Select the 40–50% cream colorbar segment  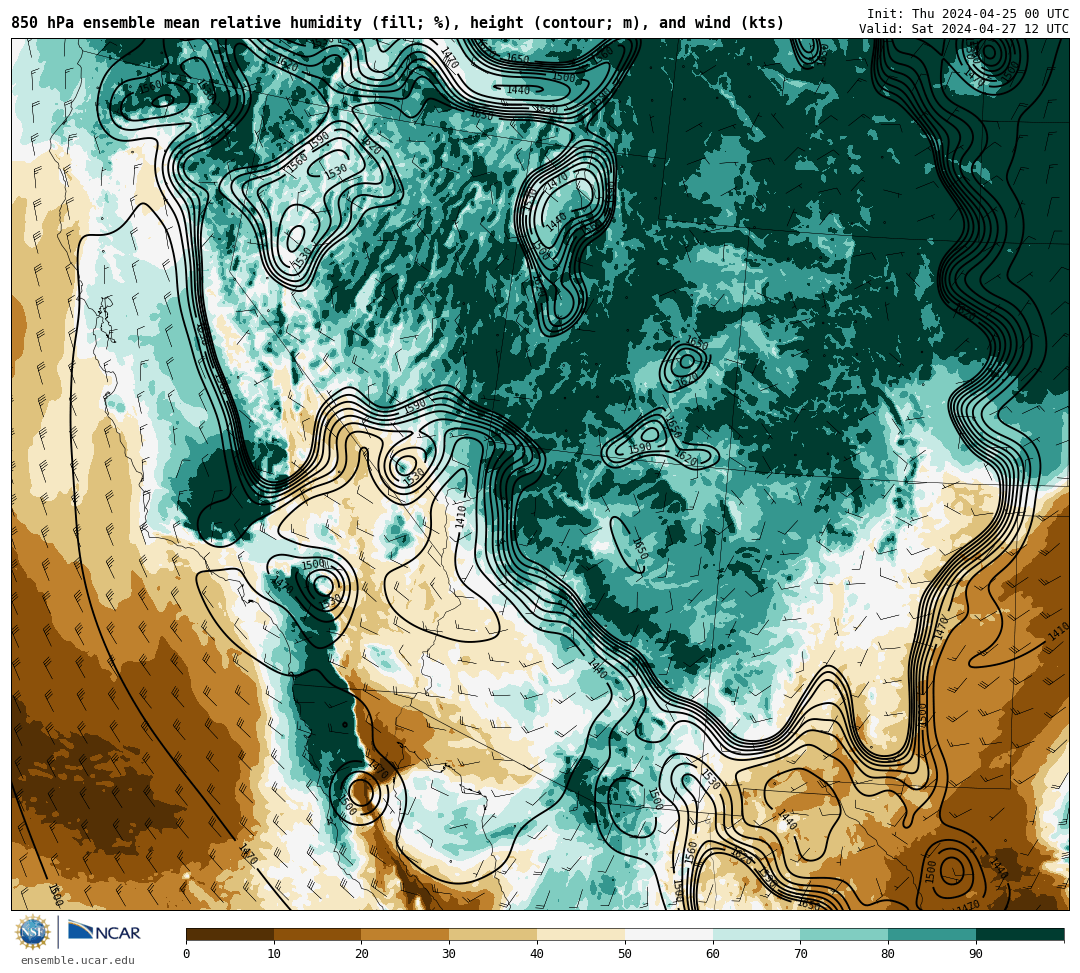[x=581, y=934]
